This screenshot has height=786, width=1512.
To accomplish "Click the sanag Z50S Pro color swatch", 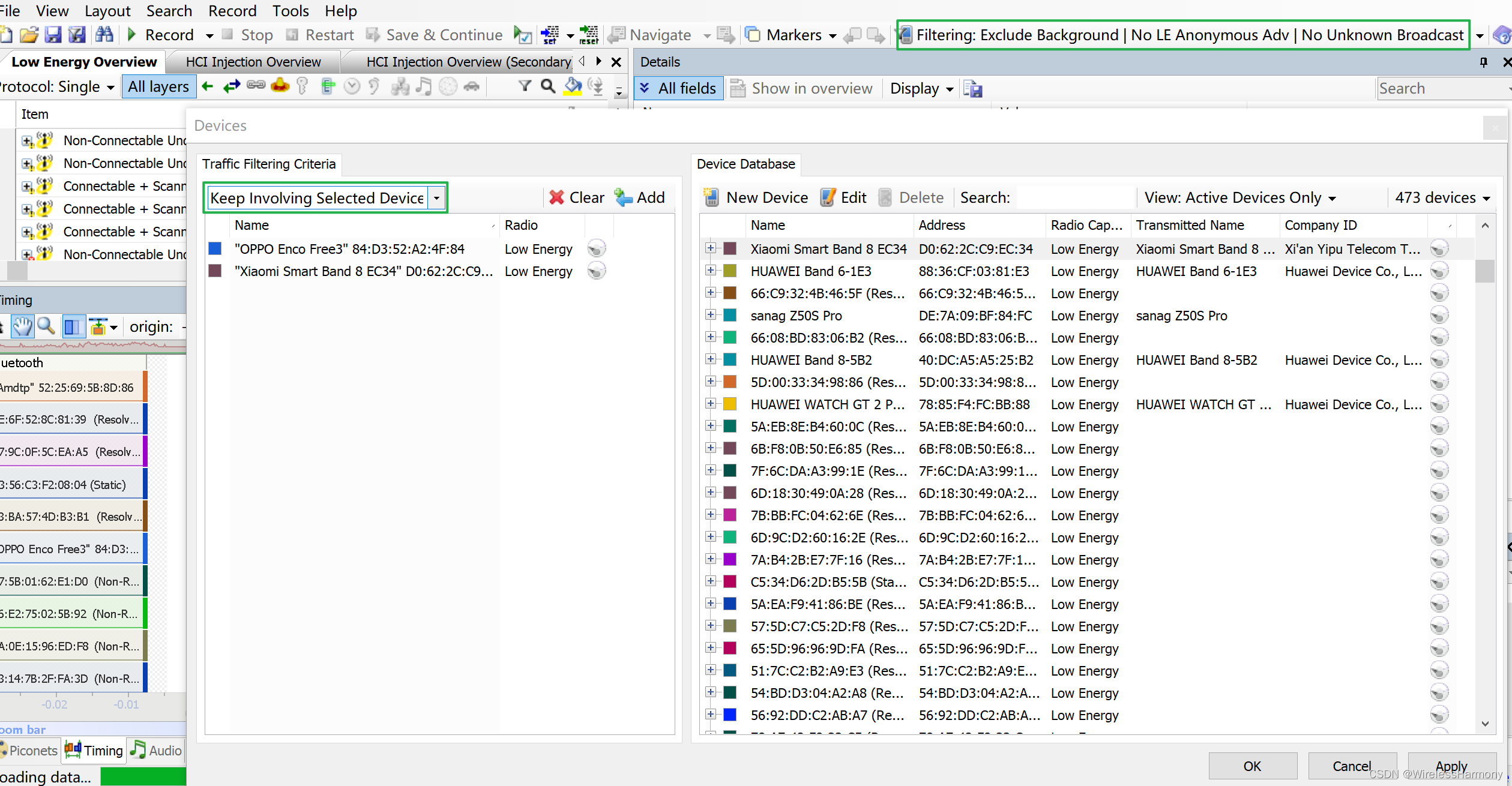I will coord(730,316).
